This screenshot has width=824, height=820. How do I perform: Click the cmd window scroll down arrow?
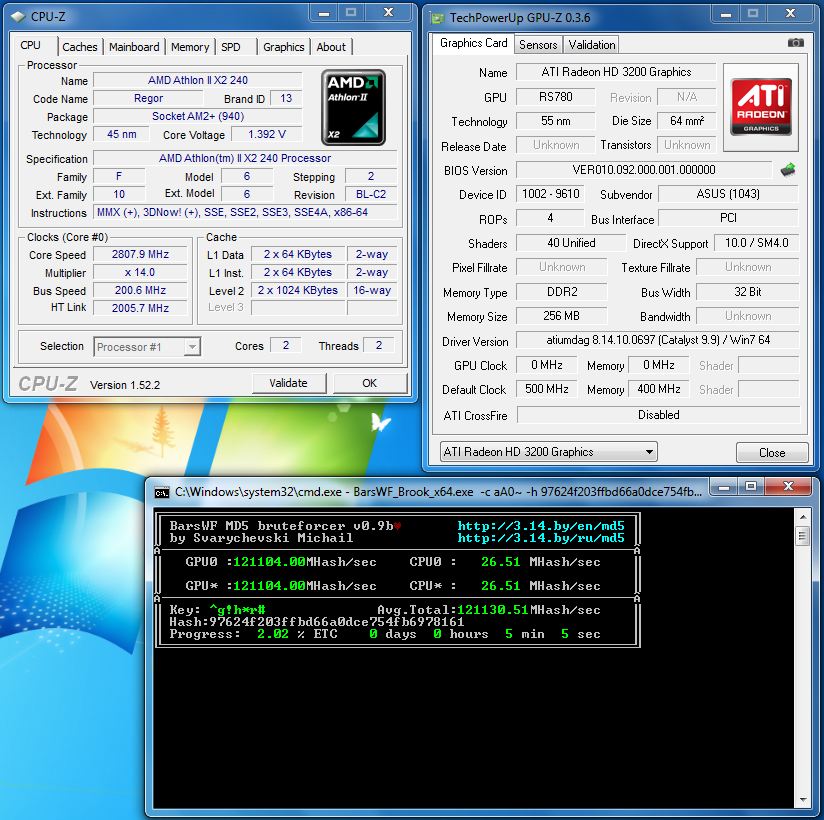tap(802, 800)
